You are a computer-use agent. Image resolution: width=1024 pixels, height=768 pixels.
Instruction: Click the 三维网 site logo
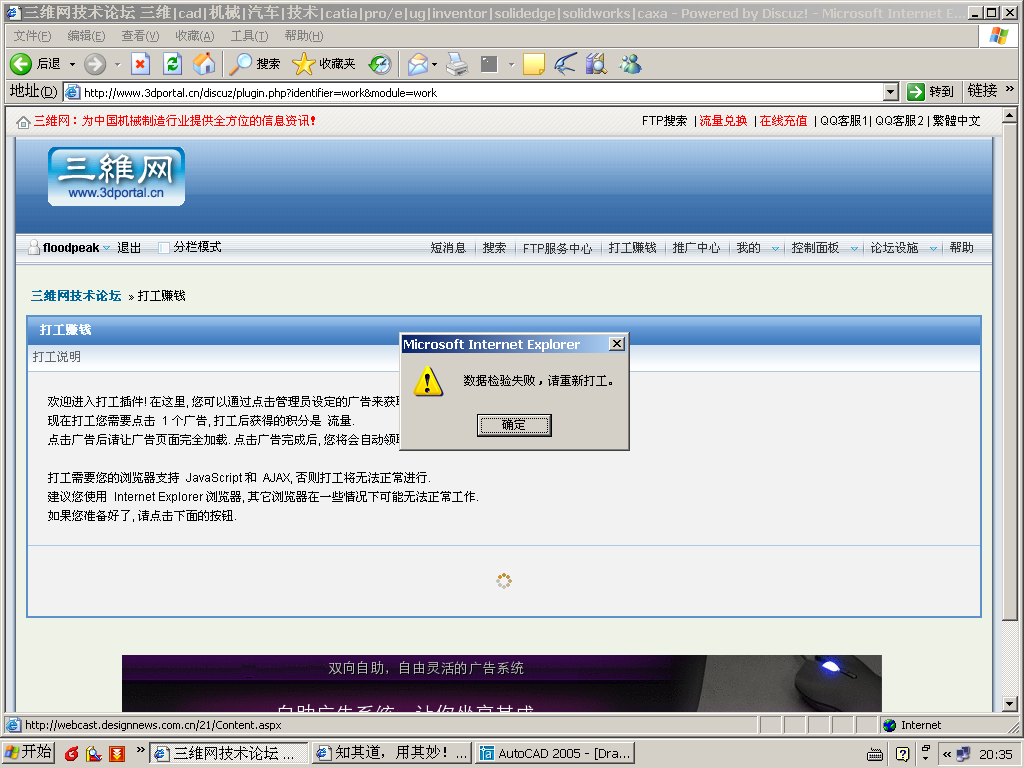click(116, 176)
